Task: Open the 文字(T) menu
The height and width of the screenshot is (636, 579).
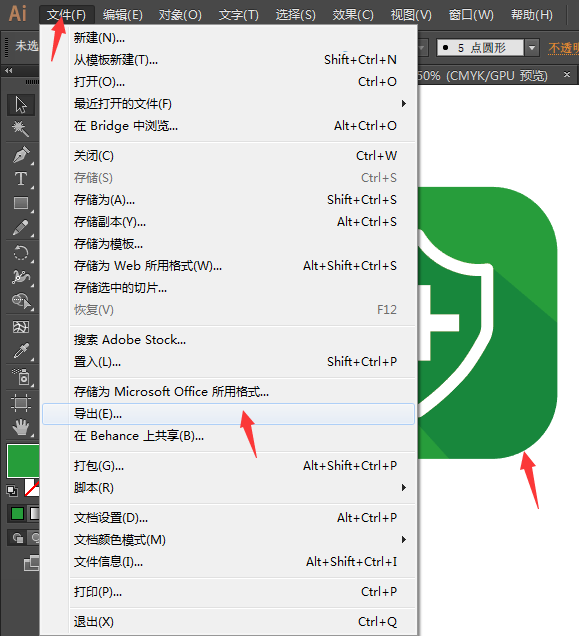Action: pos(239,15)
